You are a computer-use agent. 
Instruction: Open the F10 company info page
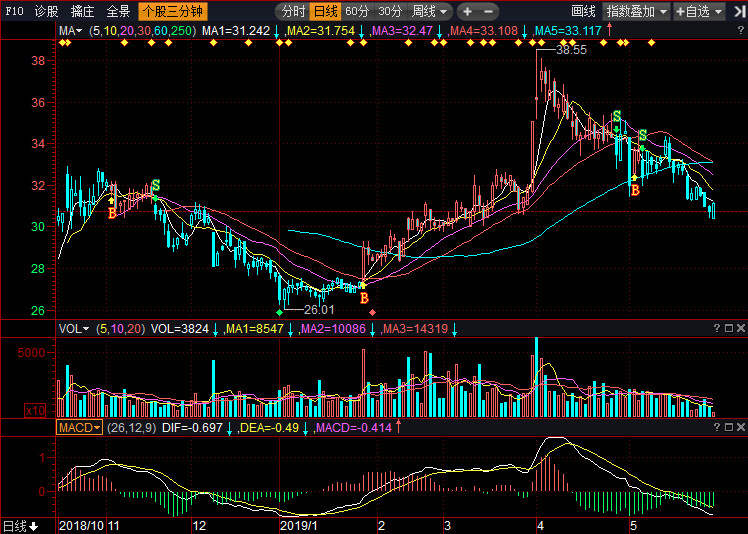point(14,11)
